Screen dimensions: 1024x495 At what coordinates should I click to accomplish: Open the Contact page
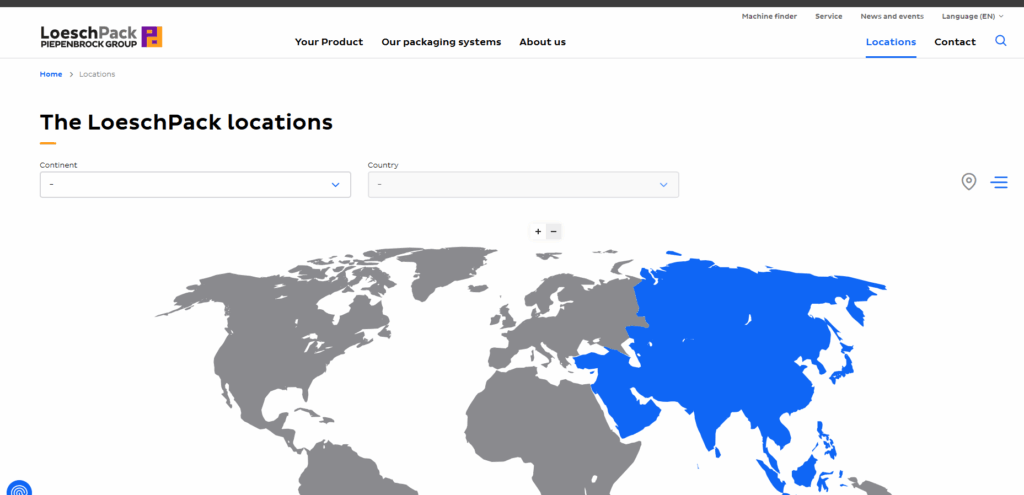coord(954,42)
